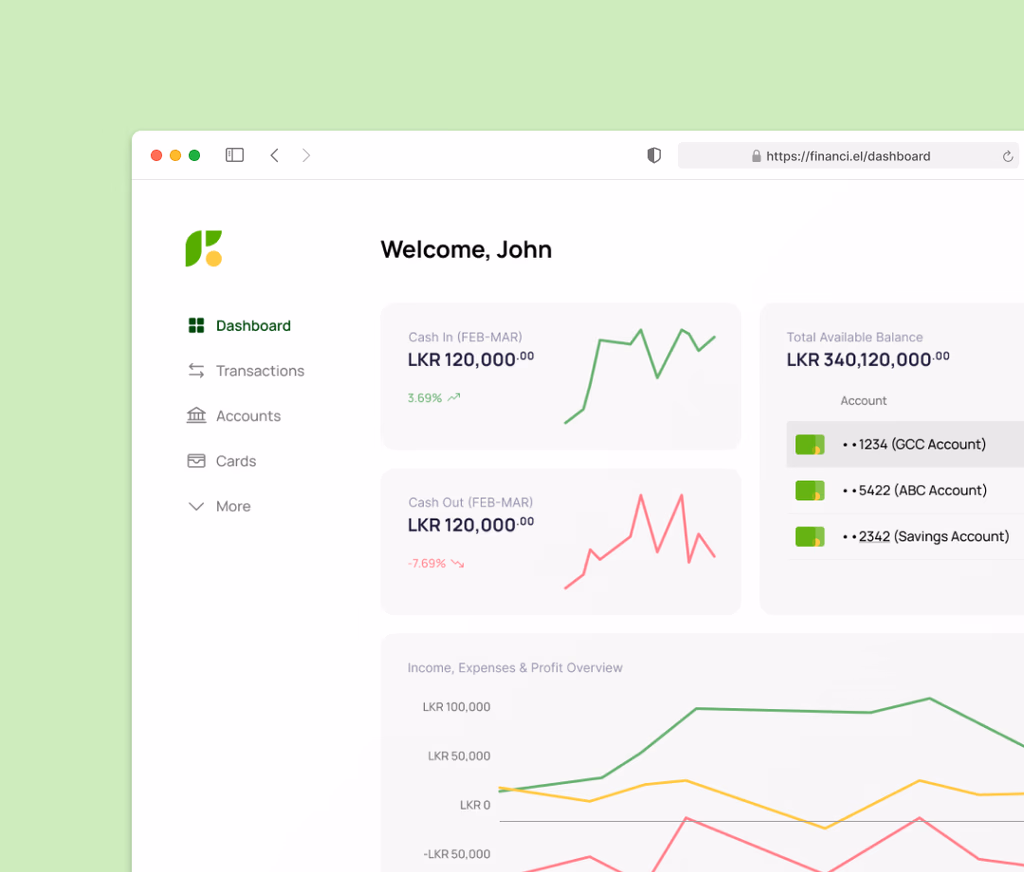Viewport: 1024px width, 872px height.
Task: Click the LKR 0 axis label
Action: point(475,805)
